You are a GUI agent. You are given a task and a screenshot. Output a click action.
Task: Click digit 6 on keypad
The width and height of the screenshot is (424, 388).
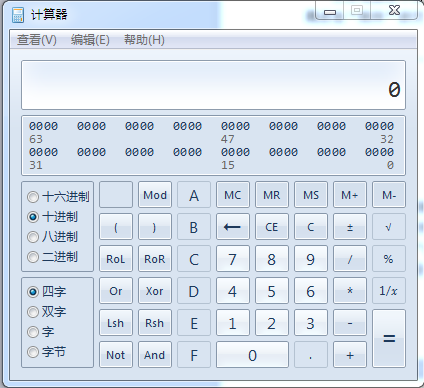[311, 291]
